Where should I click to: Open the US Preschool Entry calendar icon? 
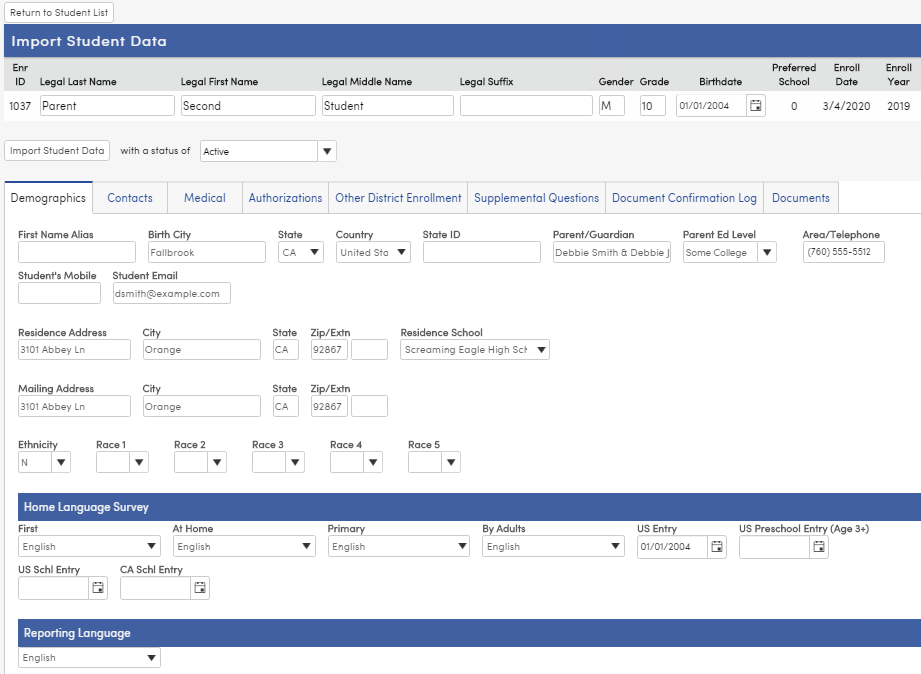pos(817,546)
